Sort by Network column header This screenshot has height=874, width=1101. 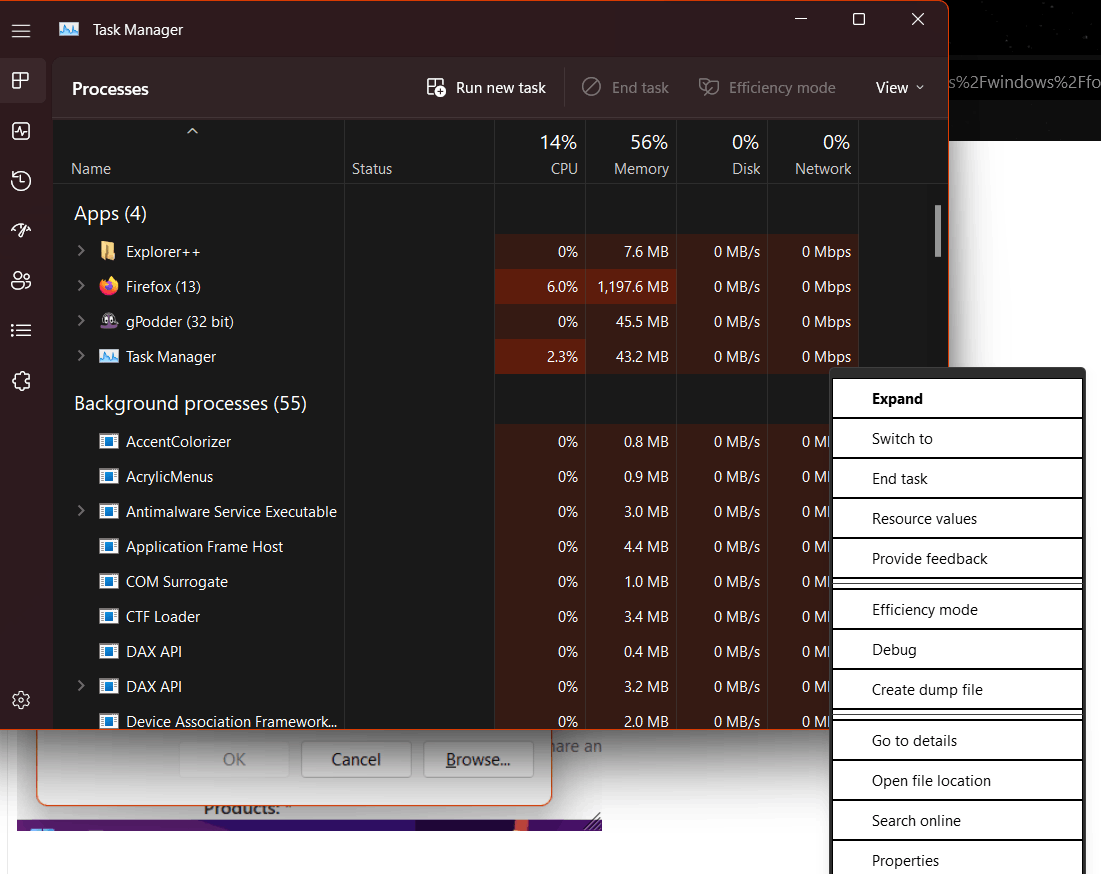814,154
